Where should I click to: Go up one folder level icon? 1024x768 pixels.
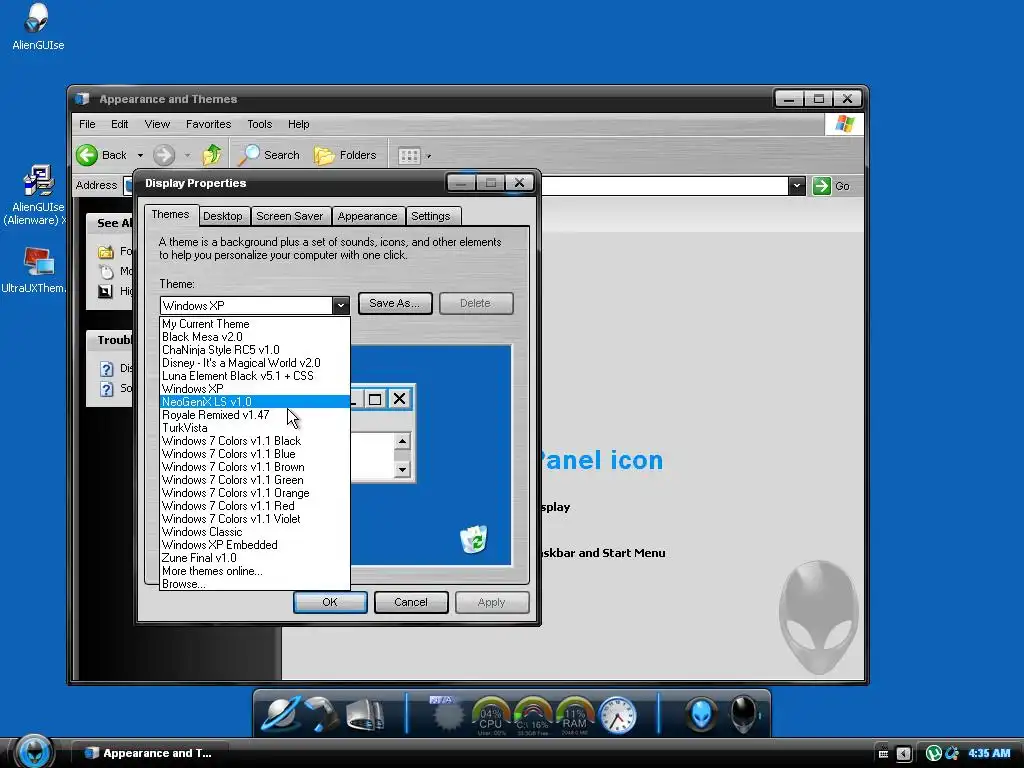pyautogui.click(x=212, y=155)
